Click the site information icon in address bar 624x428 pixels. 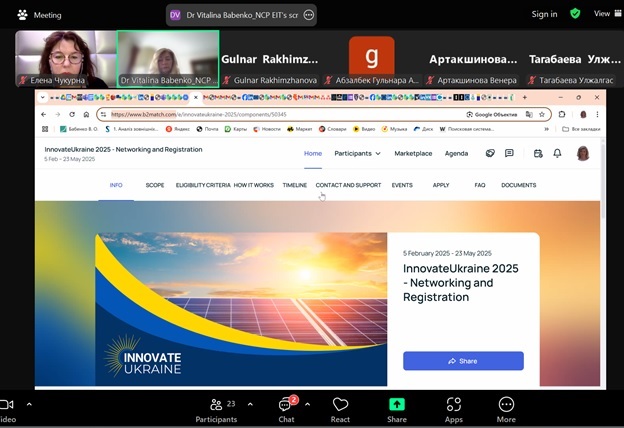point(103,114)
